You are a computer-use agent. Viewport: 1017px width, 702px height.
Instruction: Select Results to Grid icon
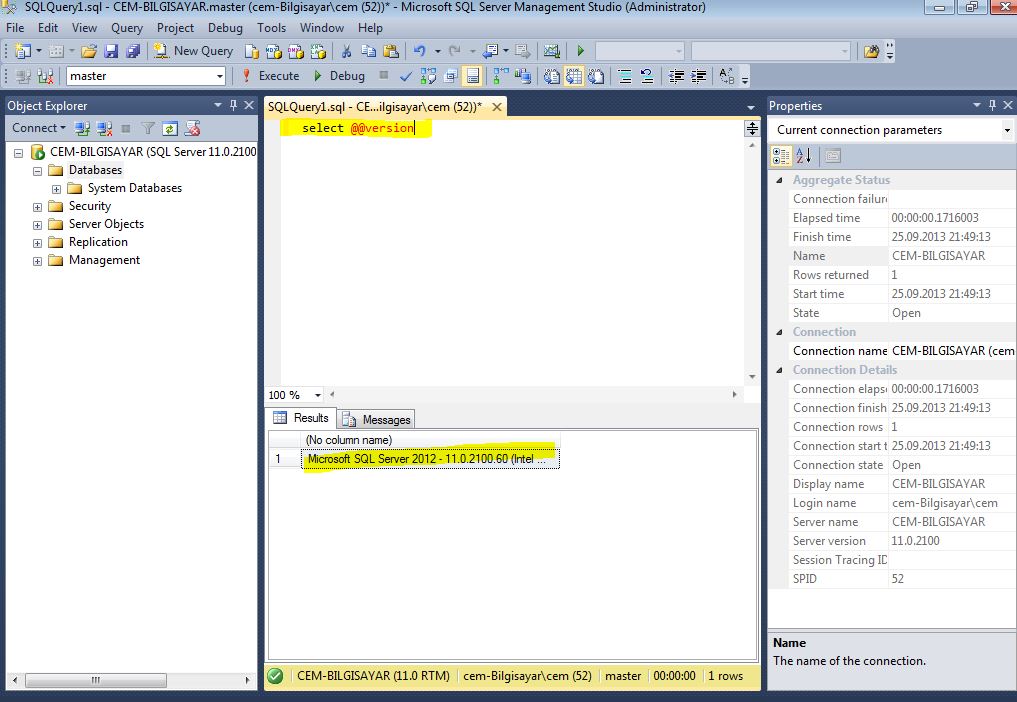click(573, 77)
